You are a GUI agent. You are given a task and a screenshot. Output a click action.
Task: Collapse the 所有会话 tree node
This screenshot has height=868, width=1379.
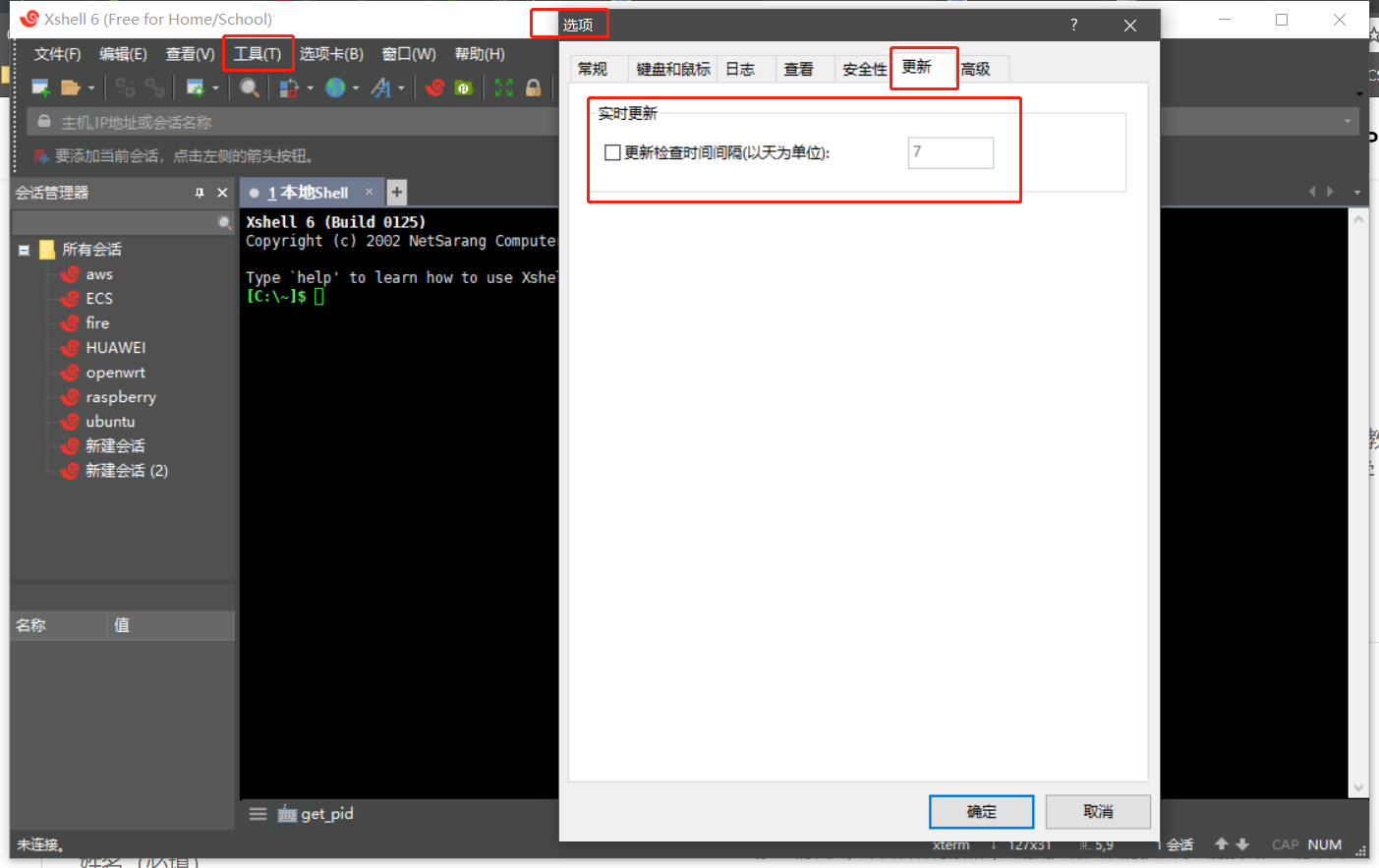tap(24, 251)
